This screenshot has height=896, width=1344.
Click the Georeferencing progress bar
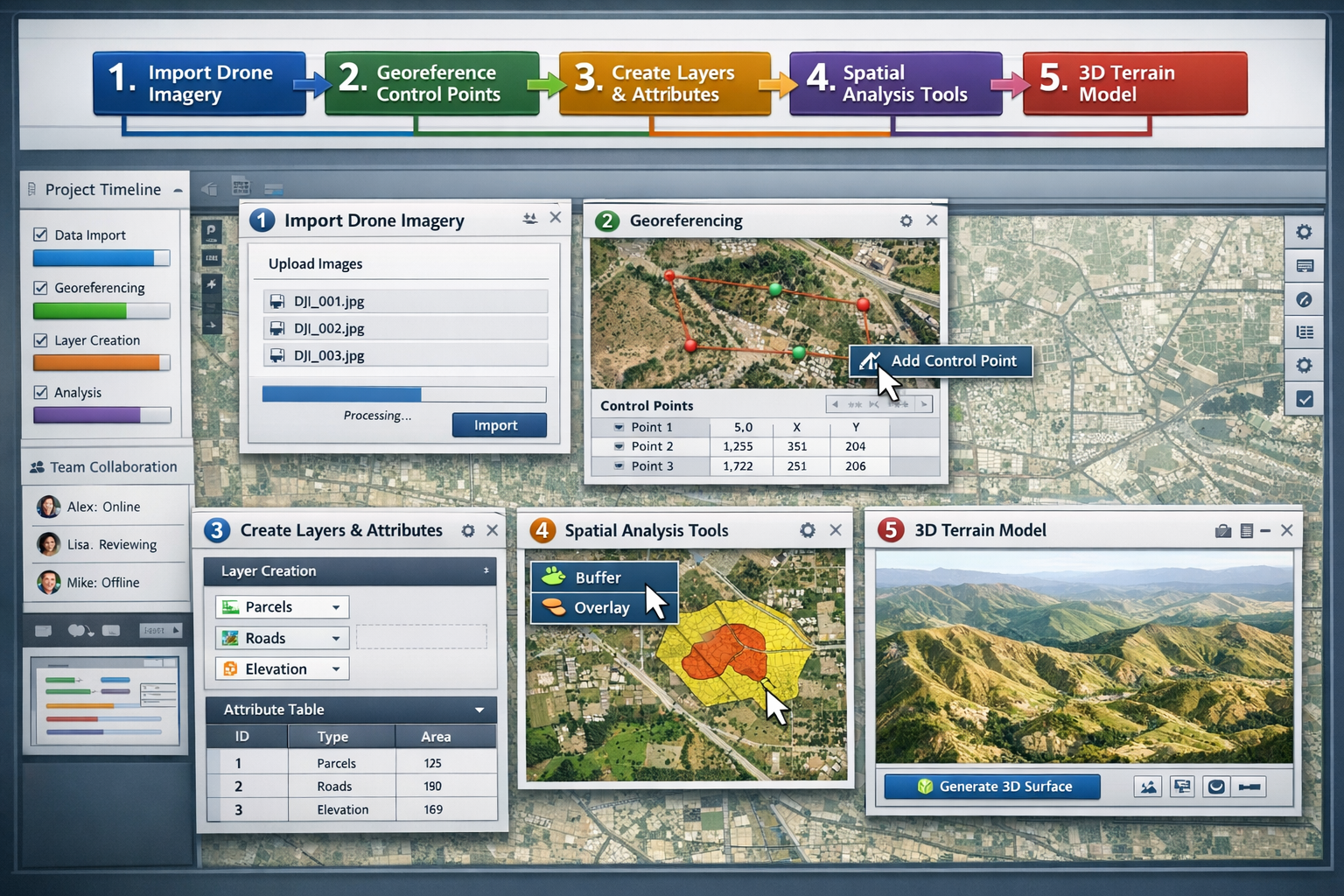tap(100, 311)
